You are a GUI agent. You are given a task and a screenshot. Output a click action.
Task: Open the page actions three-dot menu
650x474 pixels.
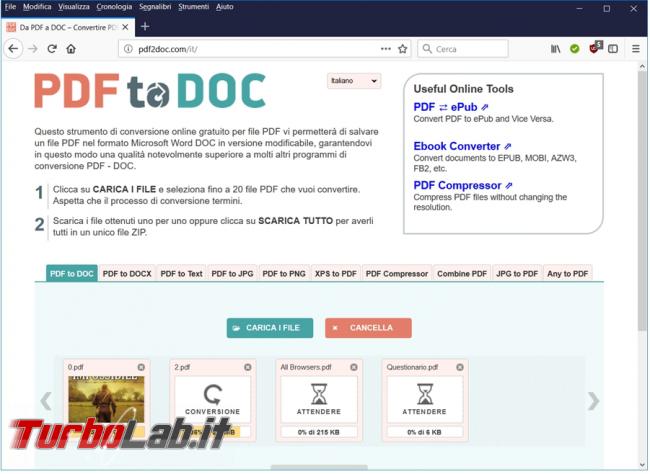click(386, 49)
